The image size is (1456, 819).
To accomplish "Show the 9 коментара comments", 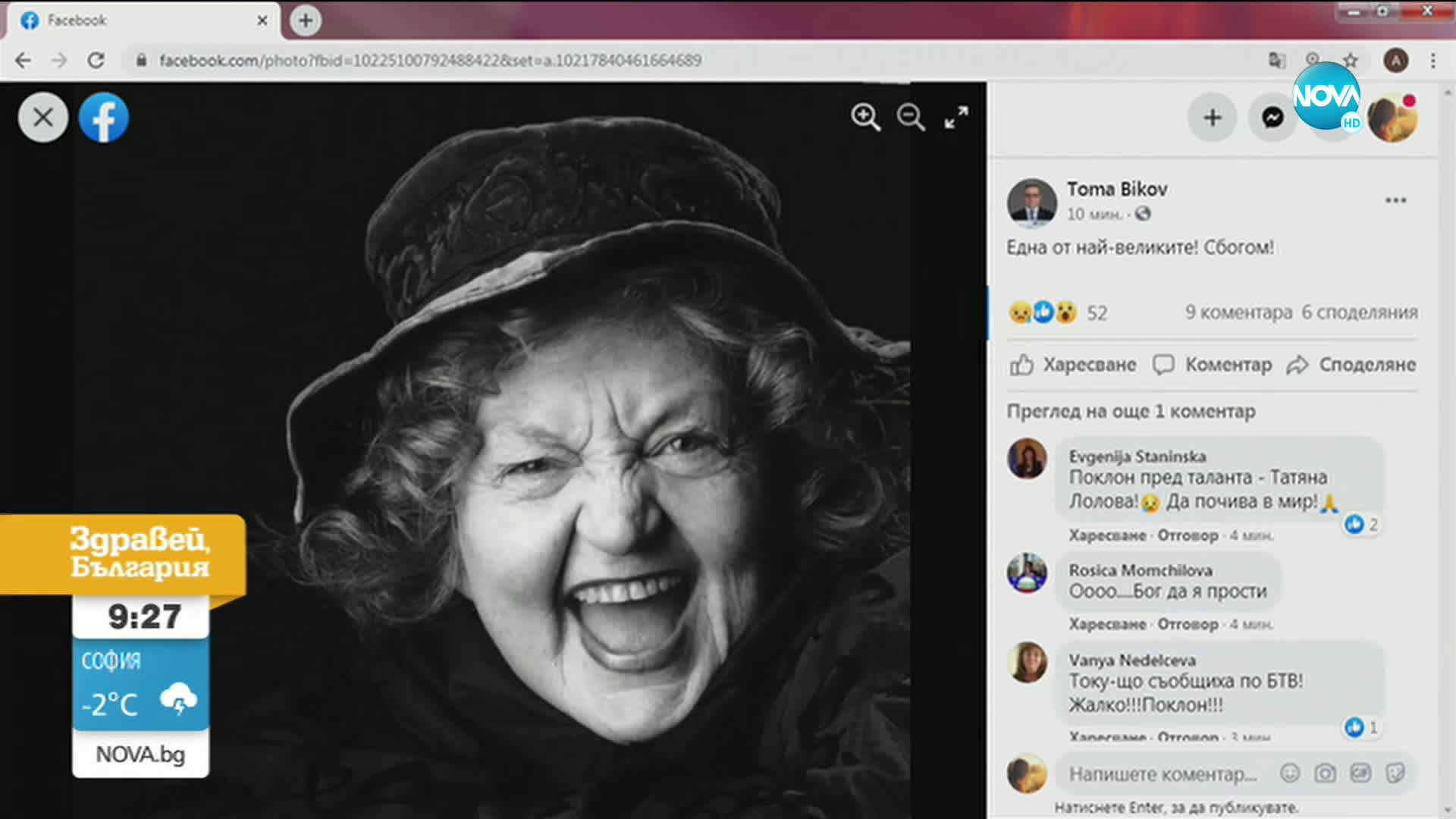I will pos(1239,312).
